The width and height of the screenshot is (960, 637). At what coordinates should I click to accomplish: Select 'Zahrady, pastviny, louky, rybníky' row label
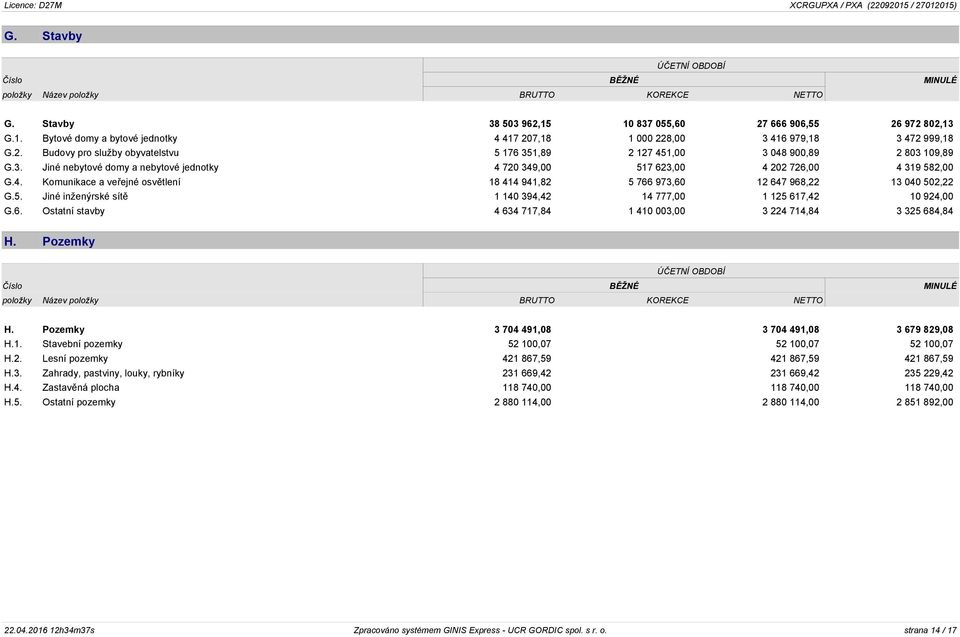coord(113,373)
